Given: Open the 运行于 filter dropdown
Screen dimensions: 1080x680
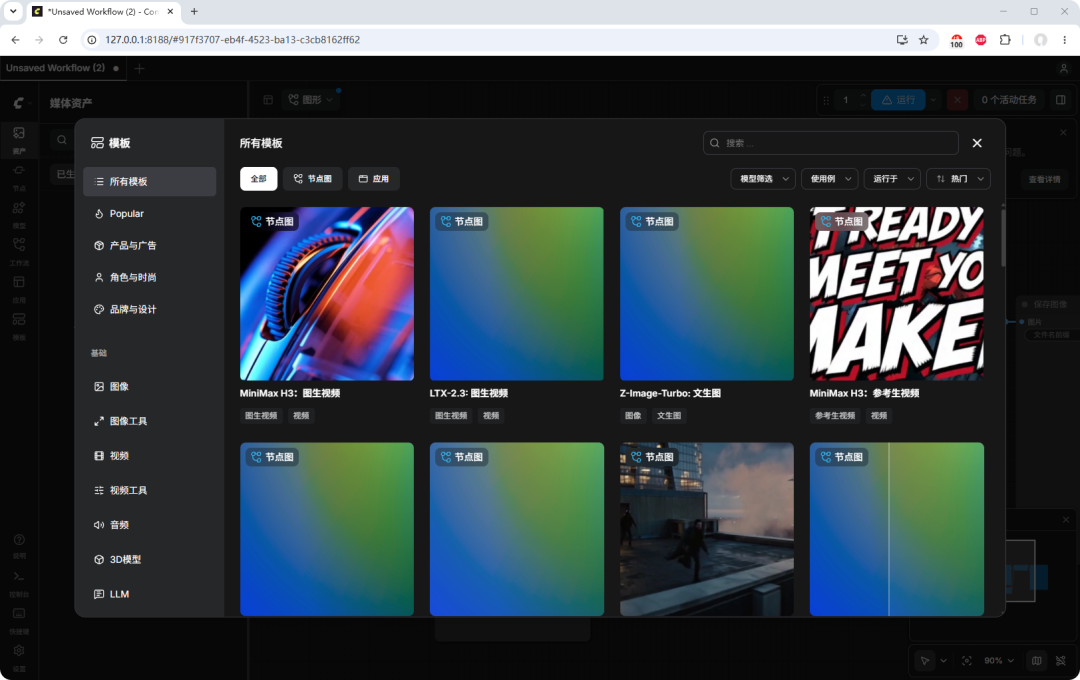Looking at the screenshot, I should [x=892, y=179].
